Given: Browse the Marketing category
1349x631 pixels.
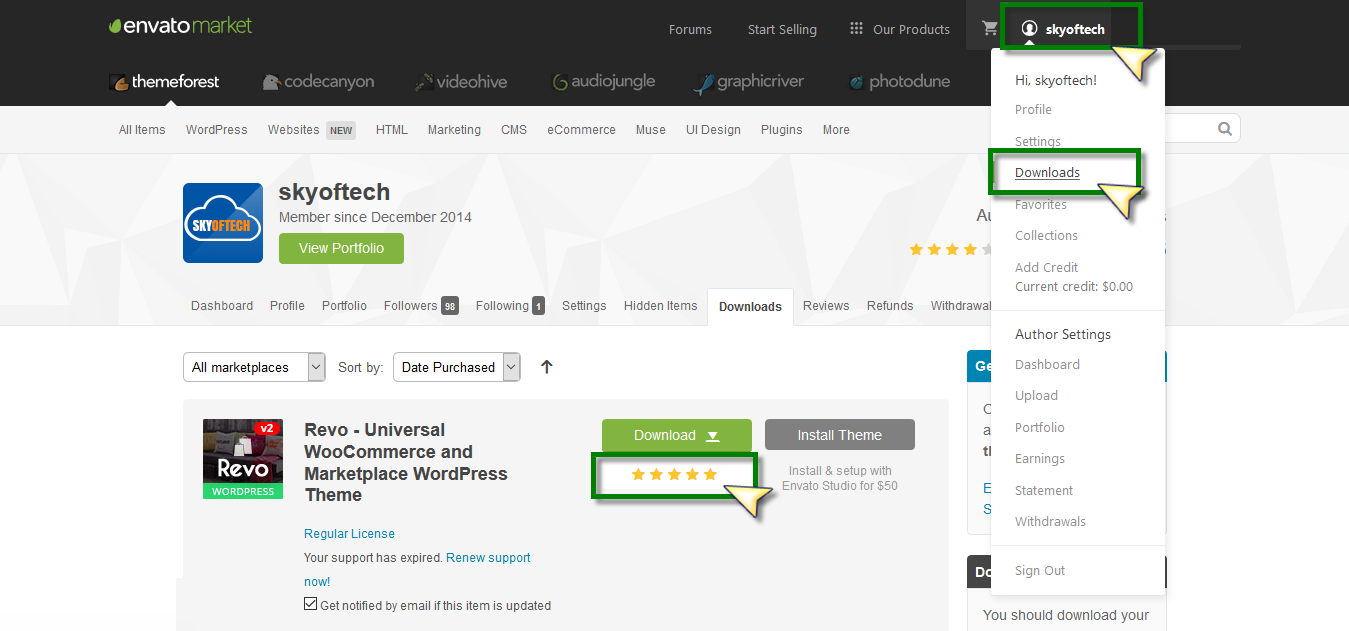Looking at the screenshot, I should tap(454, 130).
